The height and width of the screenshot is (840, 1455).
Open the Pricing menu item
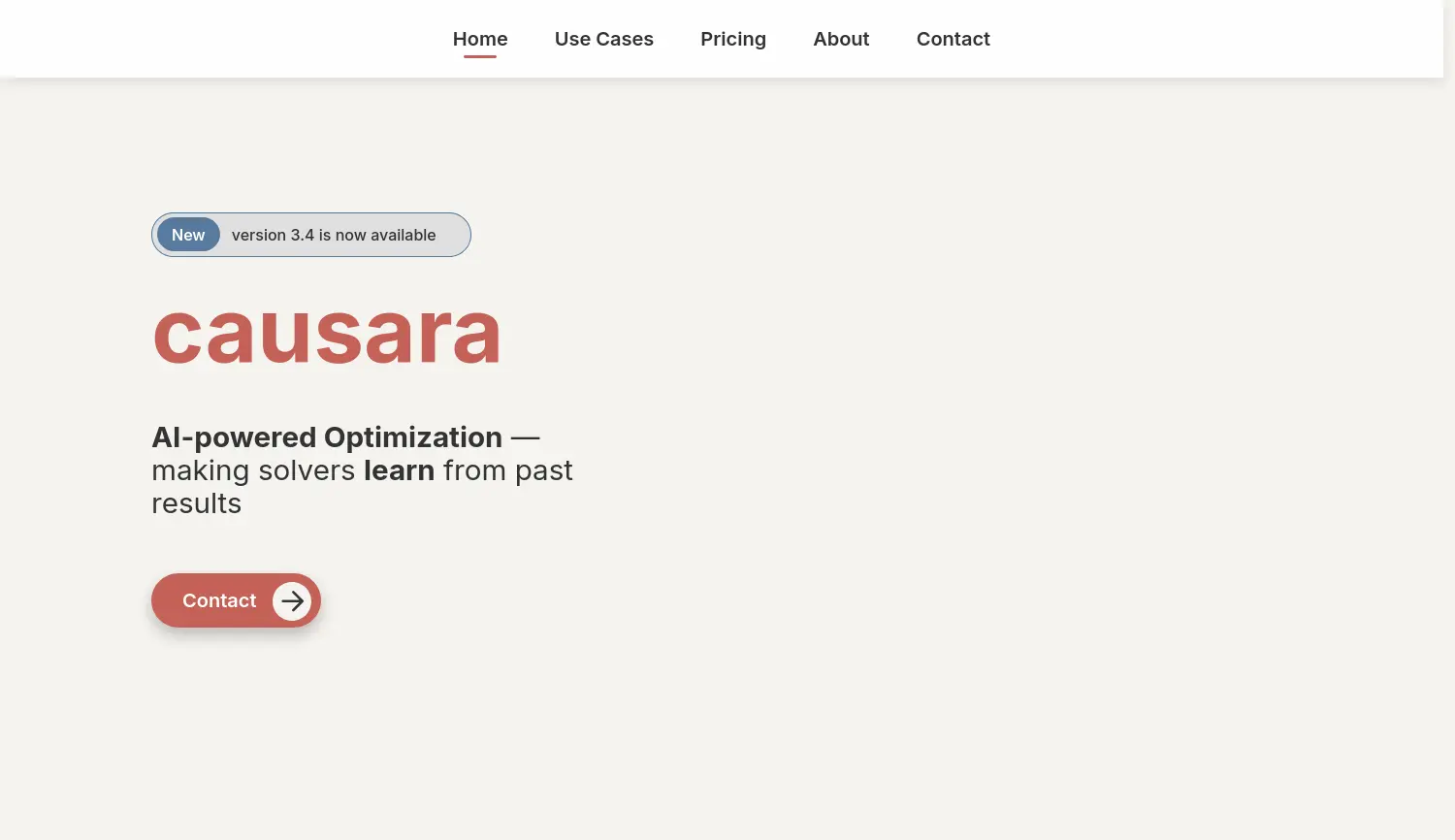pos(733,39)
